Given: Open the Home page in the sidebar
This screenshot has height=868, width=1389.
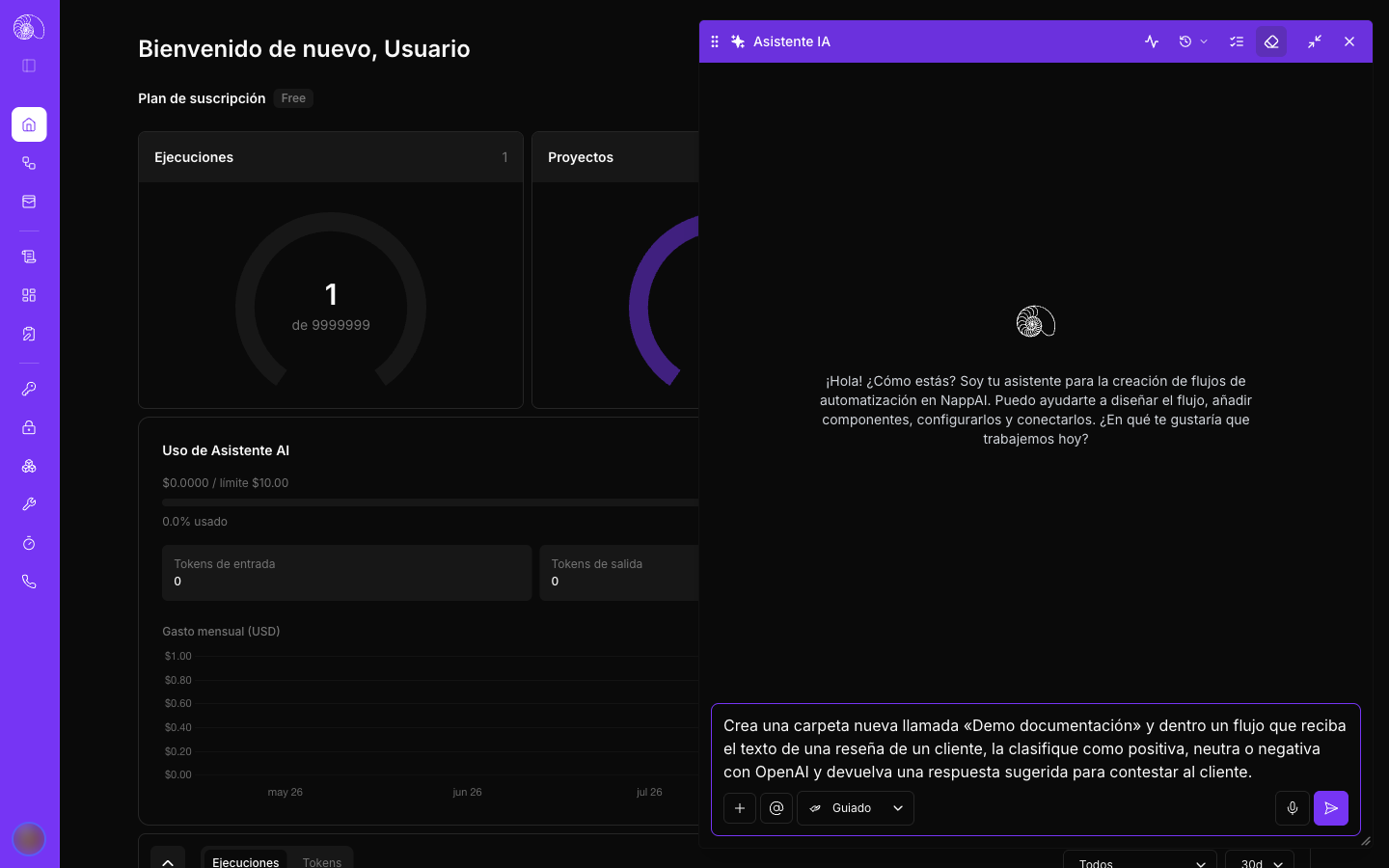Looking at the screenshot, I should pos(29,124).
